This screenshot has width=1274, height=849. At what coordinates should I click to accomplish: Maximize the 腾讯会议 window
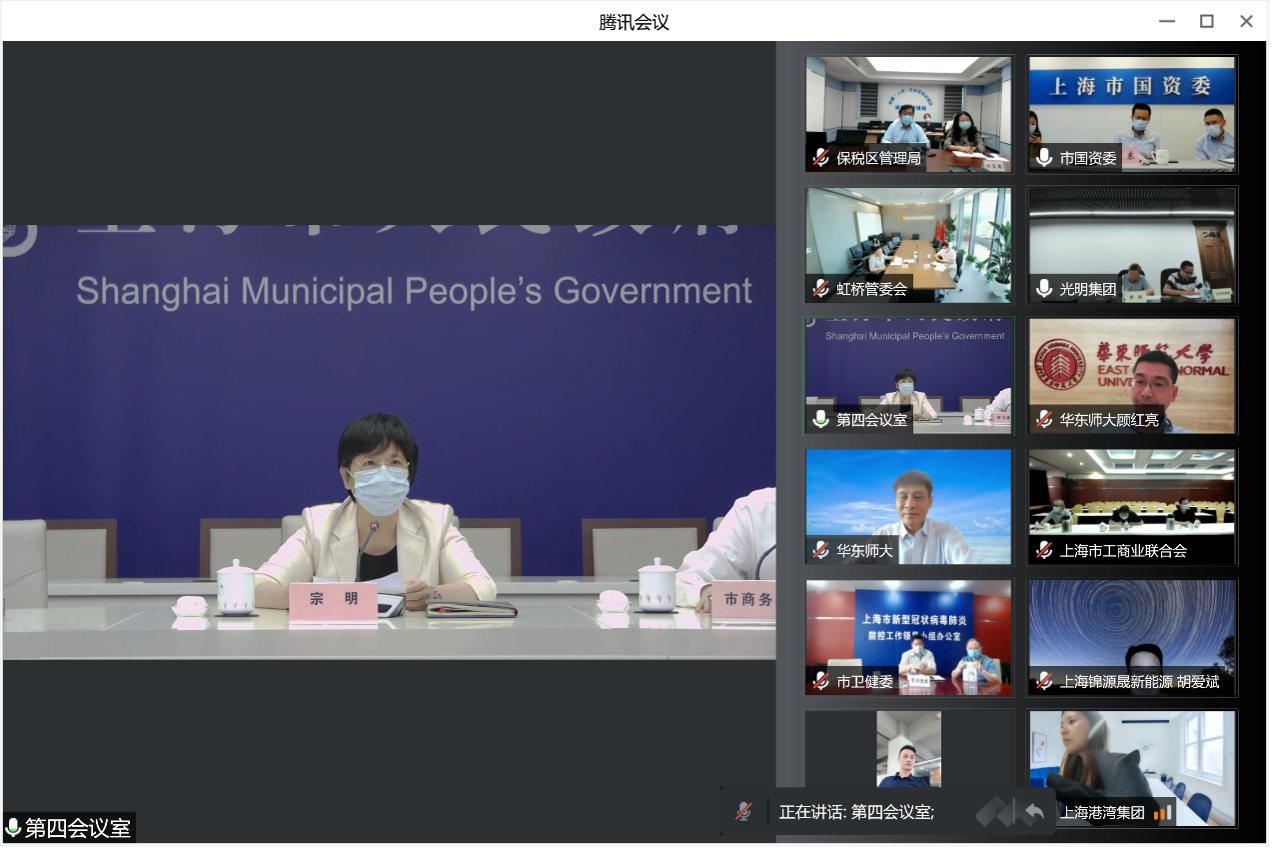[x=1207, y=21]
